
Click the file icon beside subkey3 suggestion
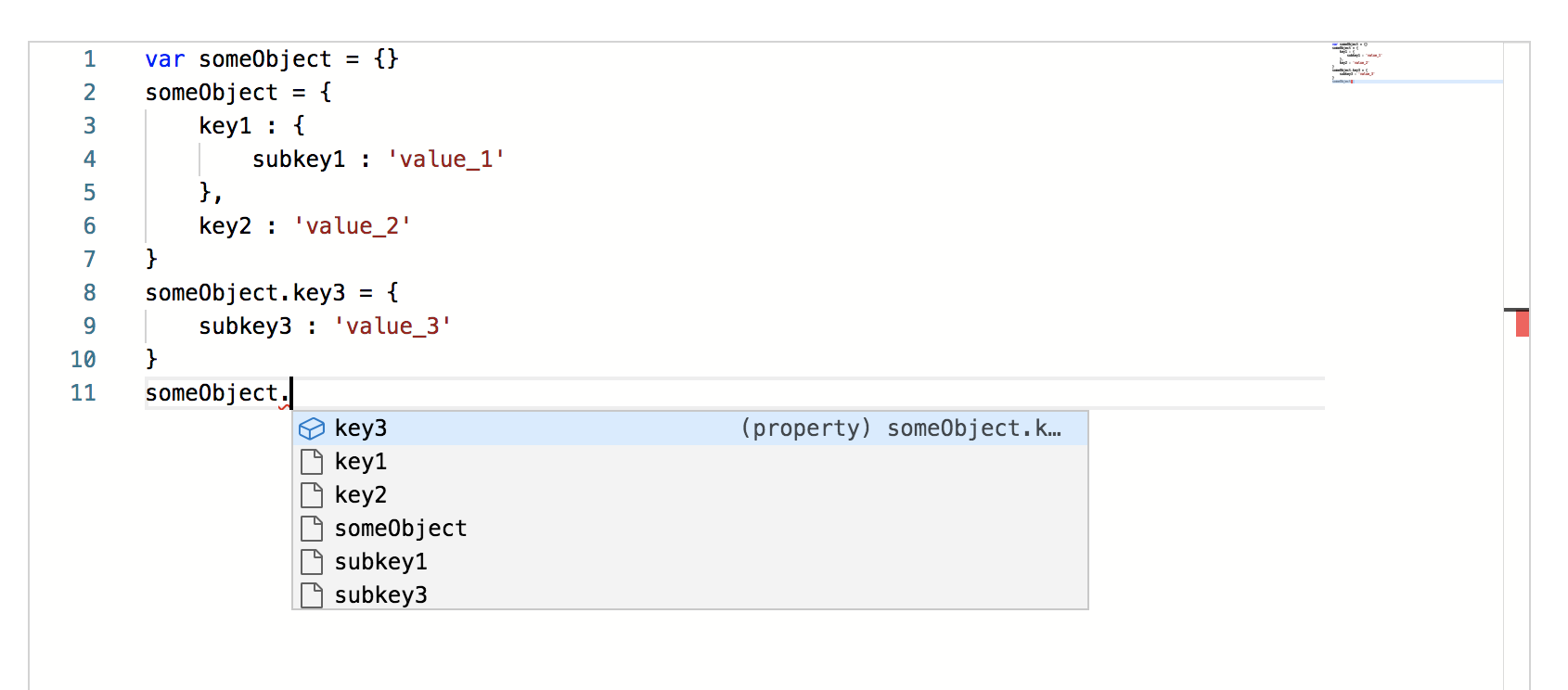312,595
